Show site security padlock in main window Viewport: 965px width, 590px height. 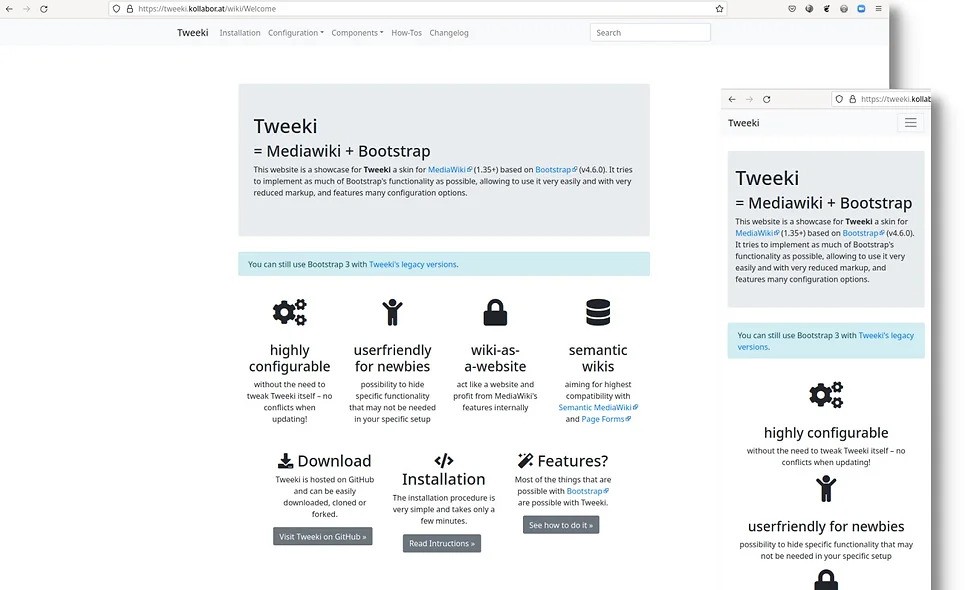[130, 9]
